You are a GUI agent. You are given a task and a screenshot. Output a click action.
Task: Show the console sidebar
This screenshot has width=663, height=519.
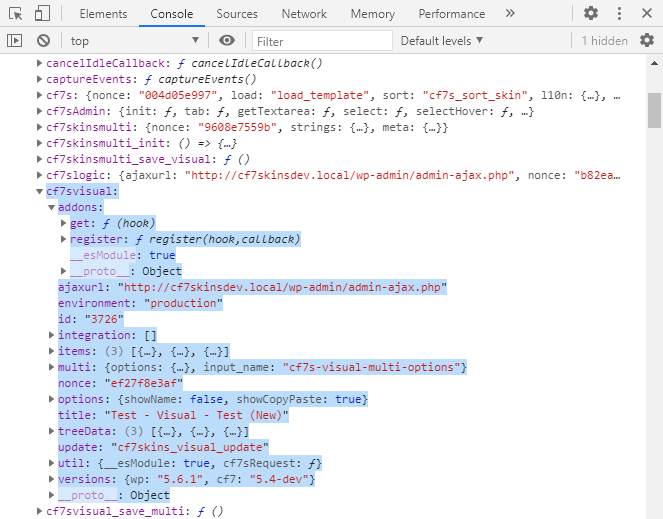click(x=15, y=40)
